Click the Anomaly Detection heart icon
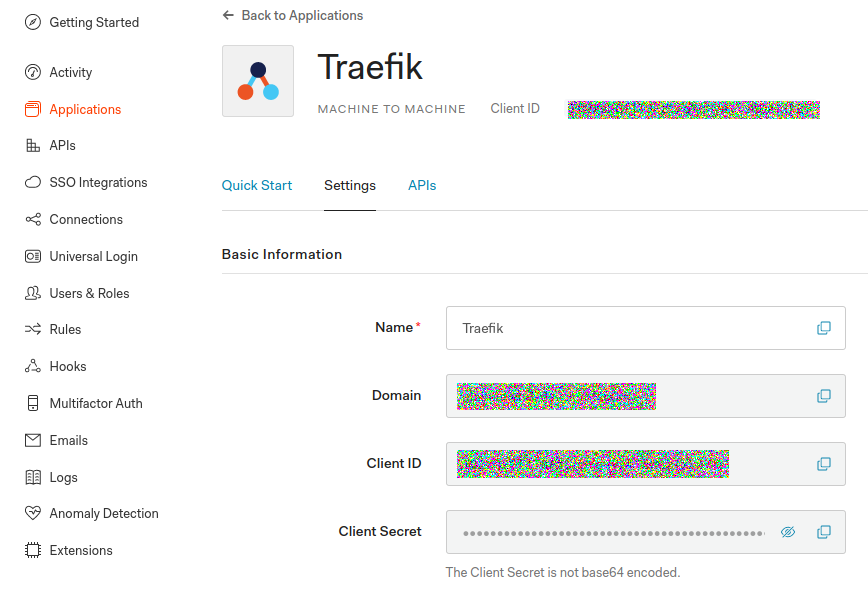 [x=33, y=513]
